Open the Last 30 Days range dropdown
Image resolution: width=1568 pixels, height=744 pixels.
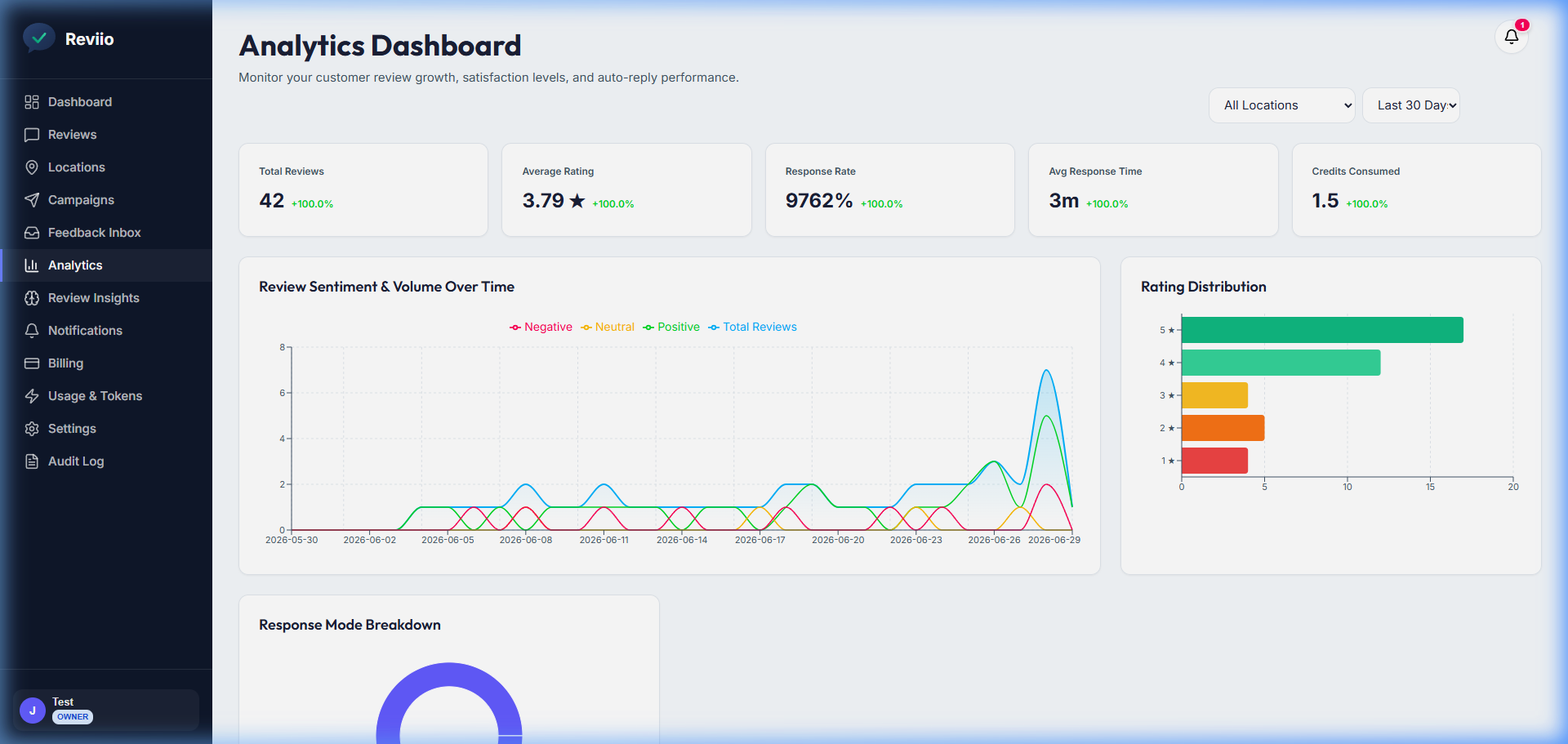click(1411, 105)
